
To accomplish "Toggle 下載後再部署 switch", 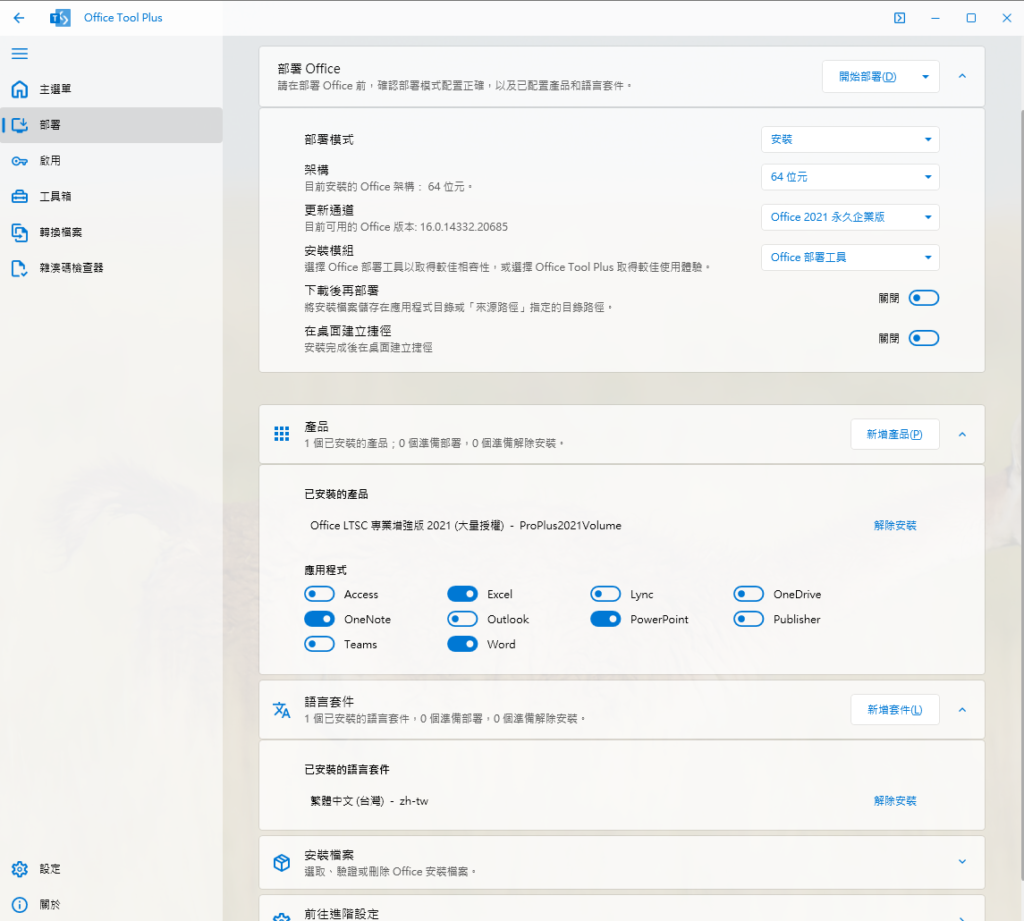I will point(923,298).
